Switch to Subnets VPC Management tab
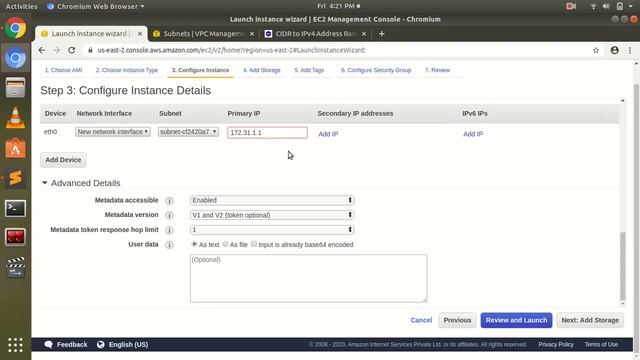 pyautogui.click(x=203, y=34)
